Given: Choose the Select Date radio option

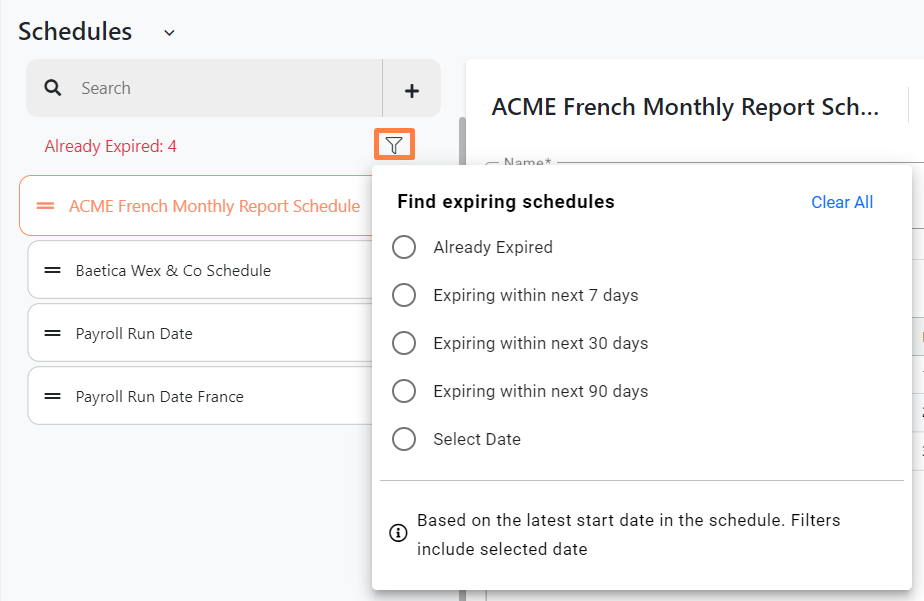Looking at the screenshot, I should [x=404, y=439].
